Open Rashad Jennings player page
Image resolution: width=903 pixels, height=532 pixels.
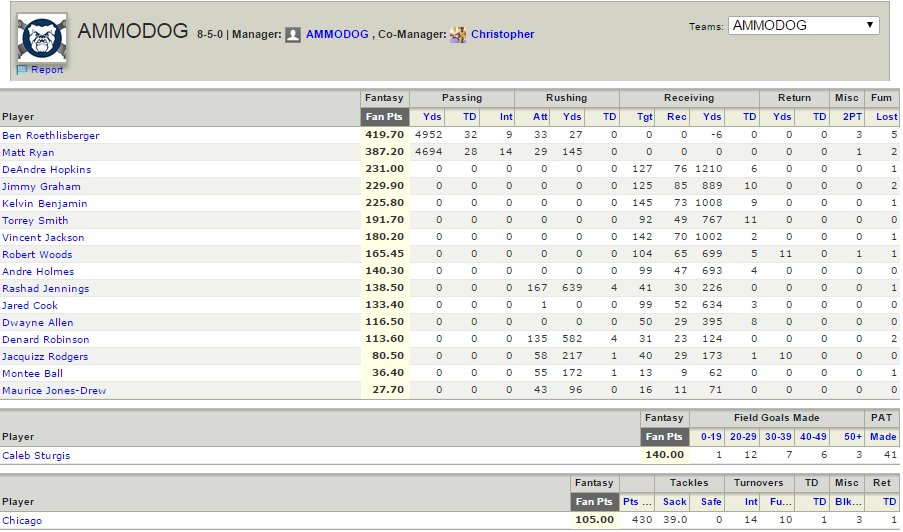click(45, 288)
